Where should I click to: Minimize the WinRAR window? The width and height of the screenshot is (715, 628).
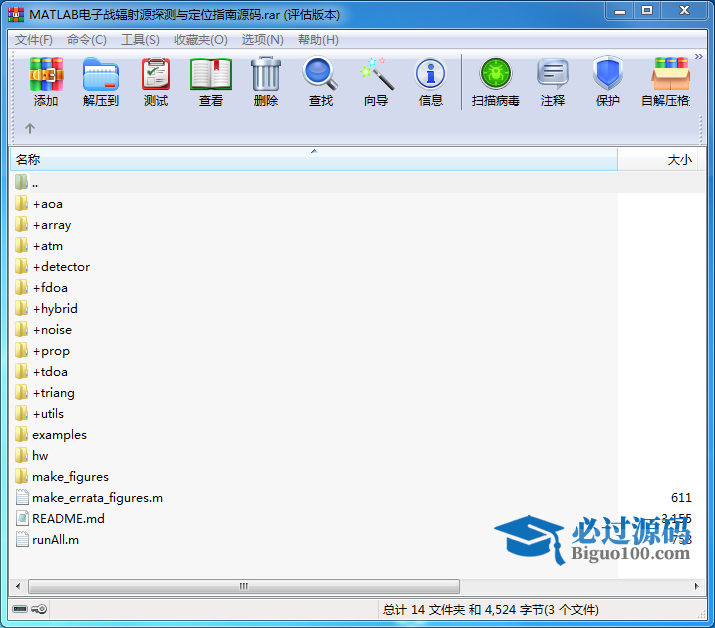coord(619,11)
